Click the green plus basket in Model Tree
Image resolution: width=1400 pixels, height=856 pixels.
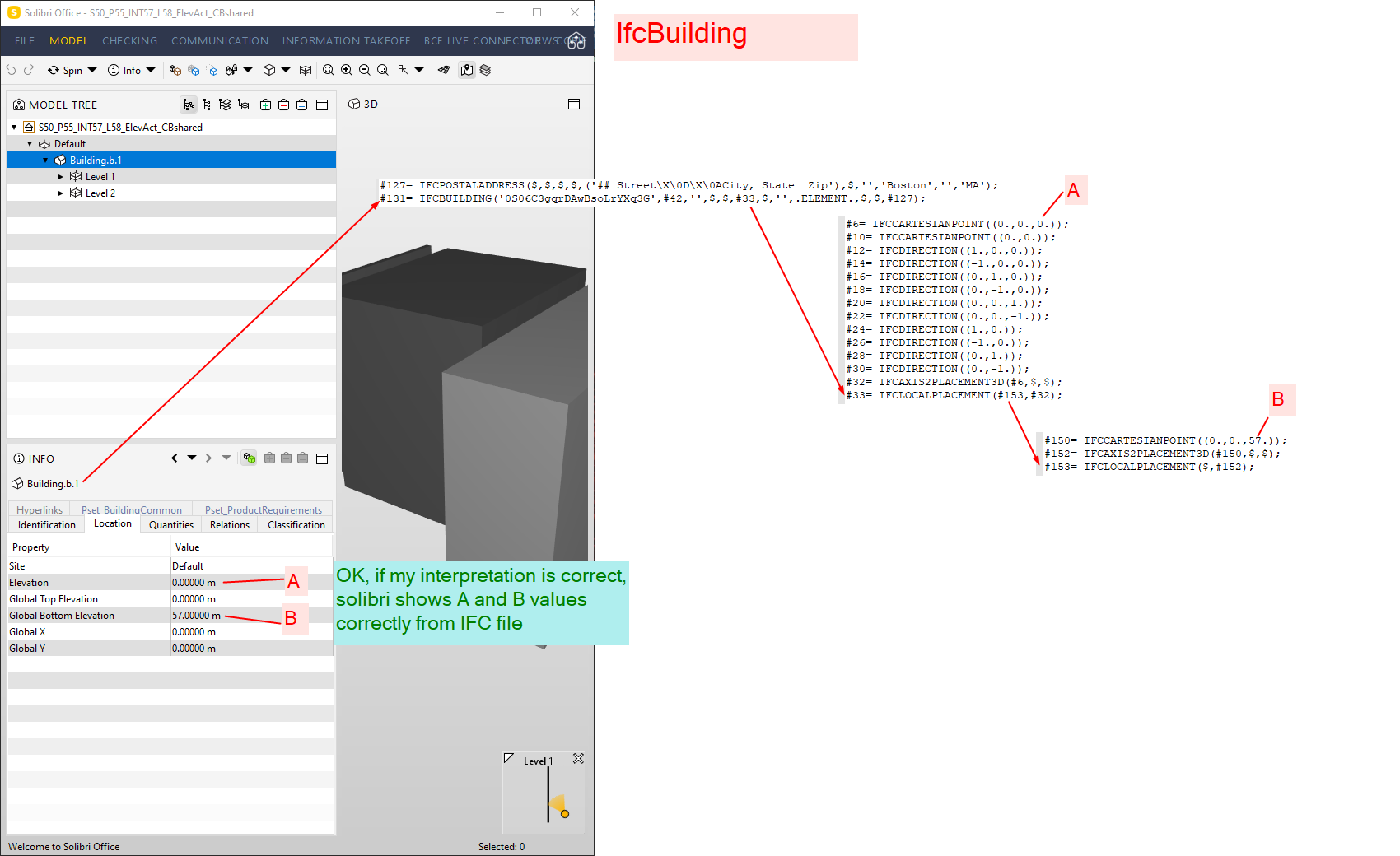click(x=265, y=105)
